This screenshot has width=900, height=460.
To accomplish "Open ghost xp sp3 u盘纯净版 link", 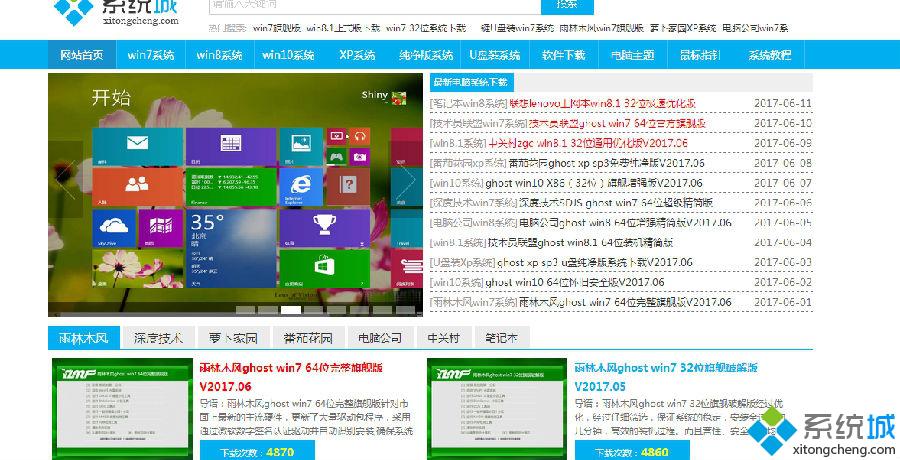I will (595, 262).
